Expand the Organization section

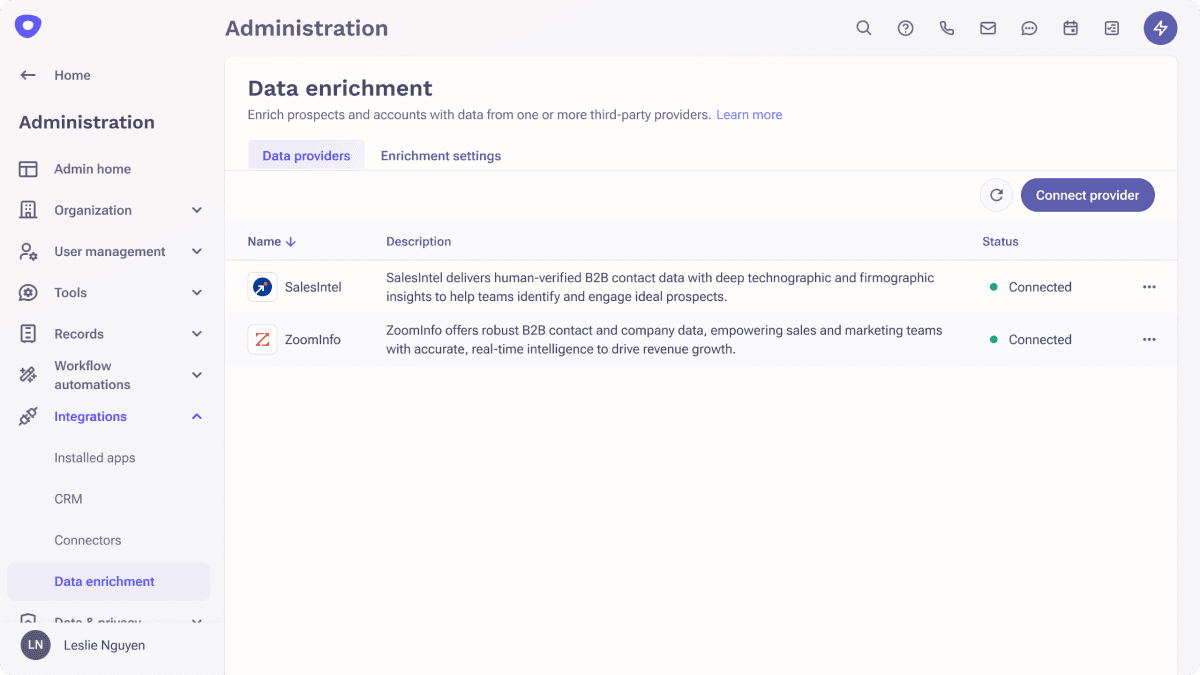(x=197, y=210)
